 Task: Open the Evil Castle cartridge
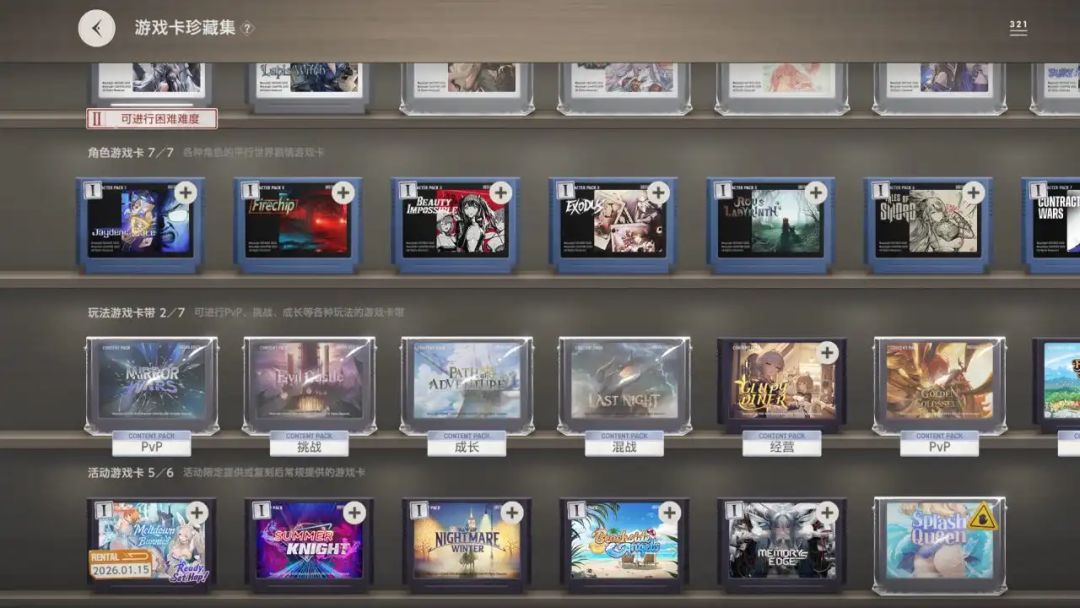pos(309,385)
